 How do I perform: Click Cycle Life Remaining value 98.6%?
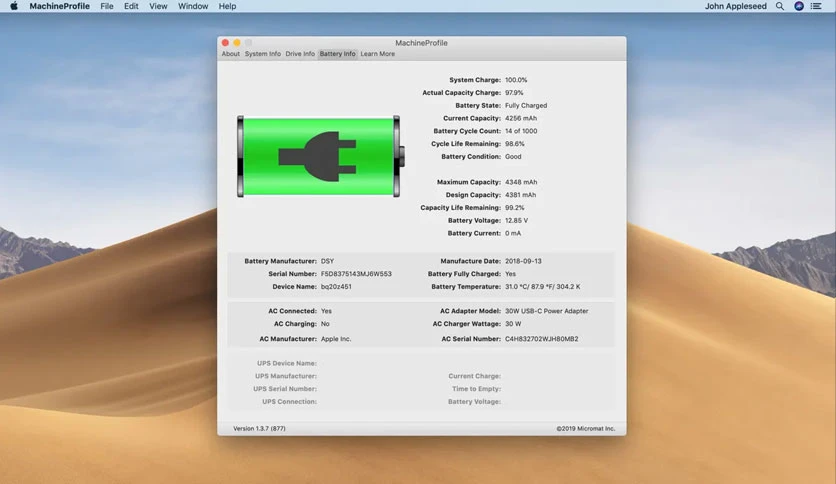point(515,144)
